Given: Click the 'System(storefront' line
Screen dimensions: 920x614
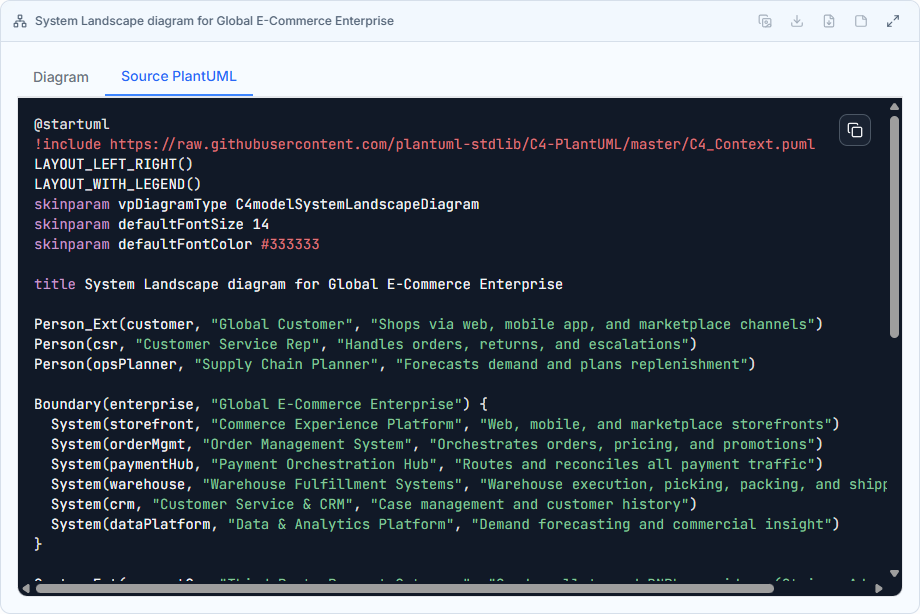Looking at the screenshot, I should click(445, 424).
